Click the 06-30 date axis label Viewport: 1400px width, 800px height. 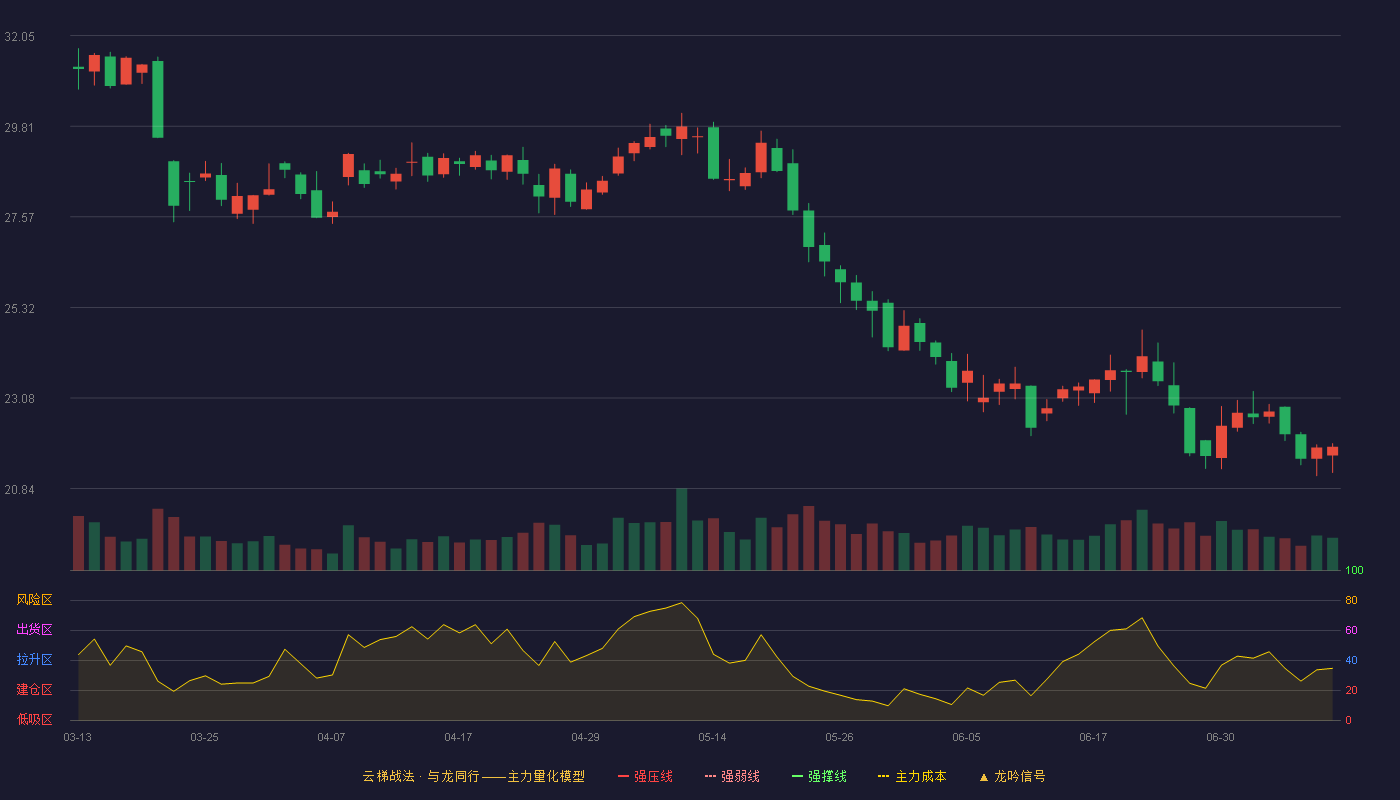pos(1220,737)
